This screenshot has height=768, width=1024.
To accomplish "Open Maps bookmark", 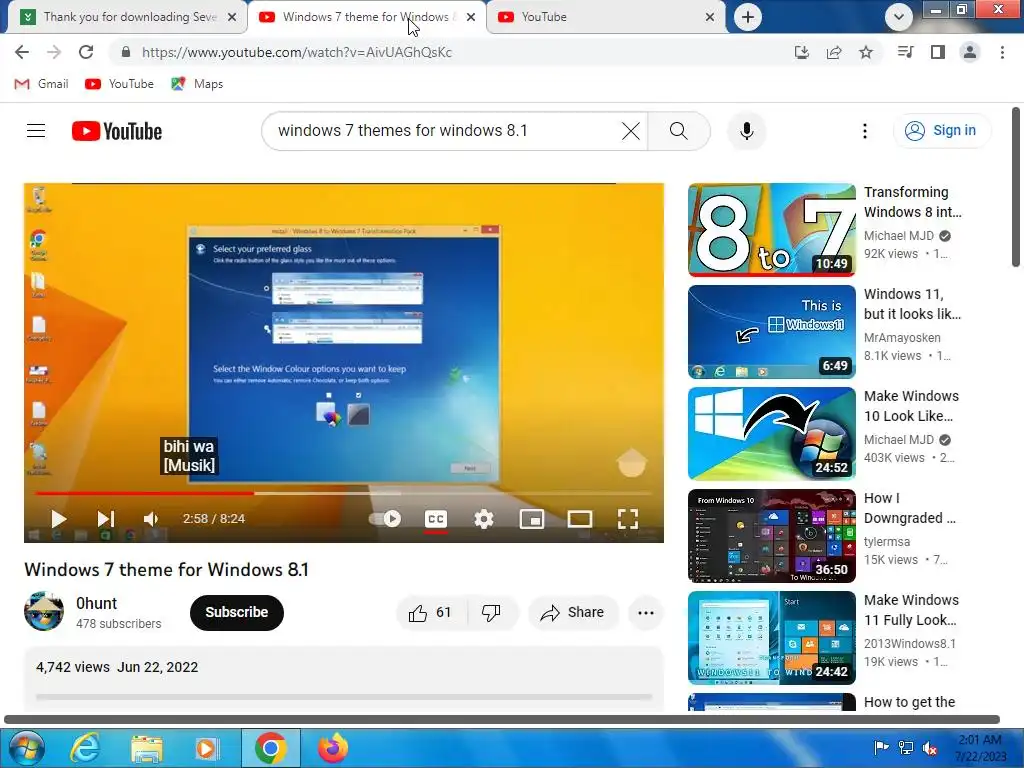I will tap(197, 84).
